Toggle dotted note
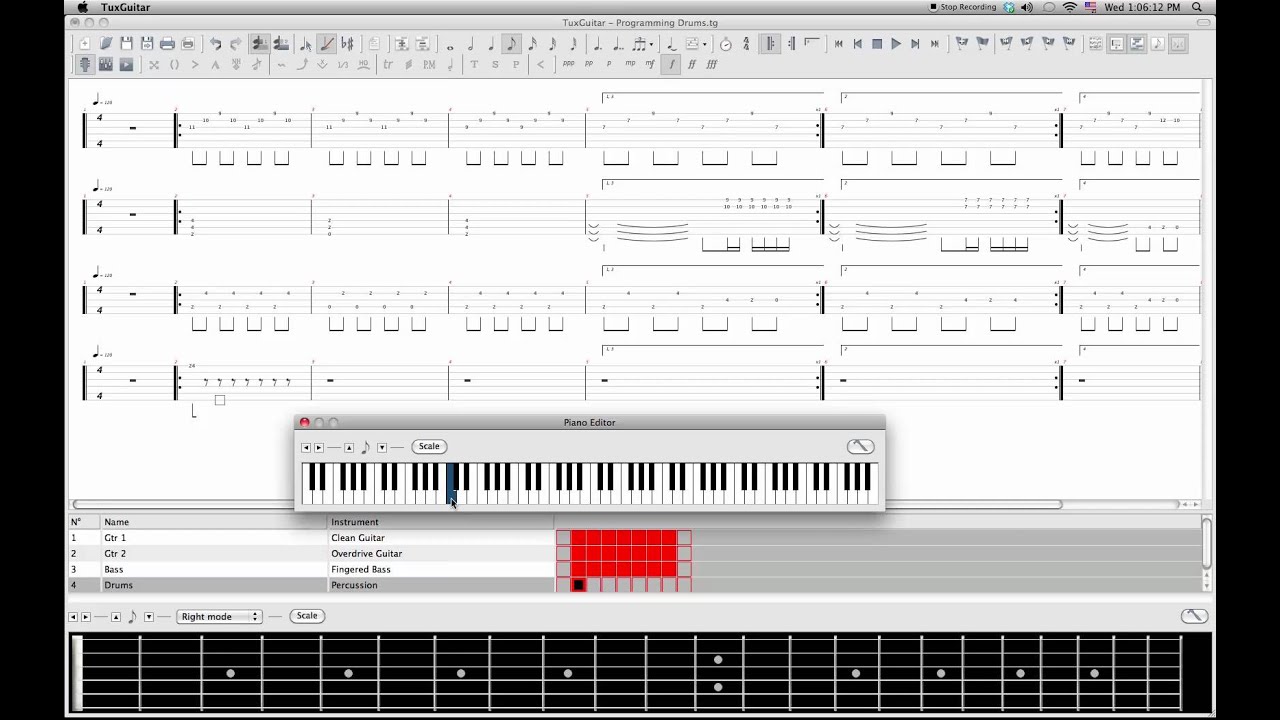Viewport: 1280px width, 720px height. [x=597, y=44]
